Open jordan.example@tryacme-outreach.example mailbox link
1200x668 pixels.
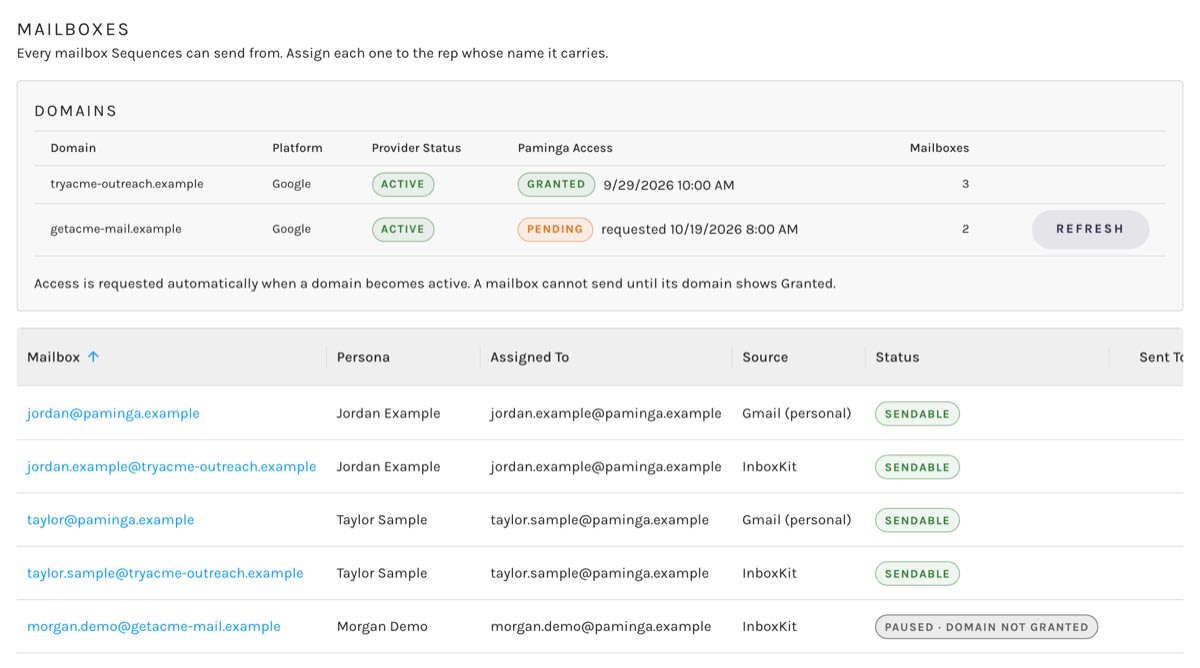171,467
